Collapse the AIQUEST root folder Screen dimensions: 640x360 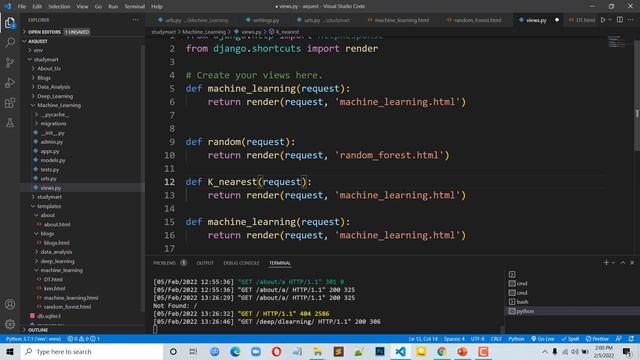coord(38,41)
